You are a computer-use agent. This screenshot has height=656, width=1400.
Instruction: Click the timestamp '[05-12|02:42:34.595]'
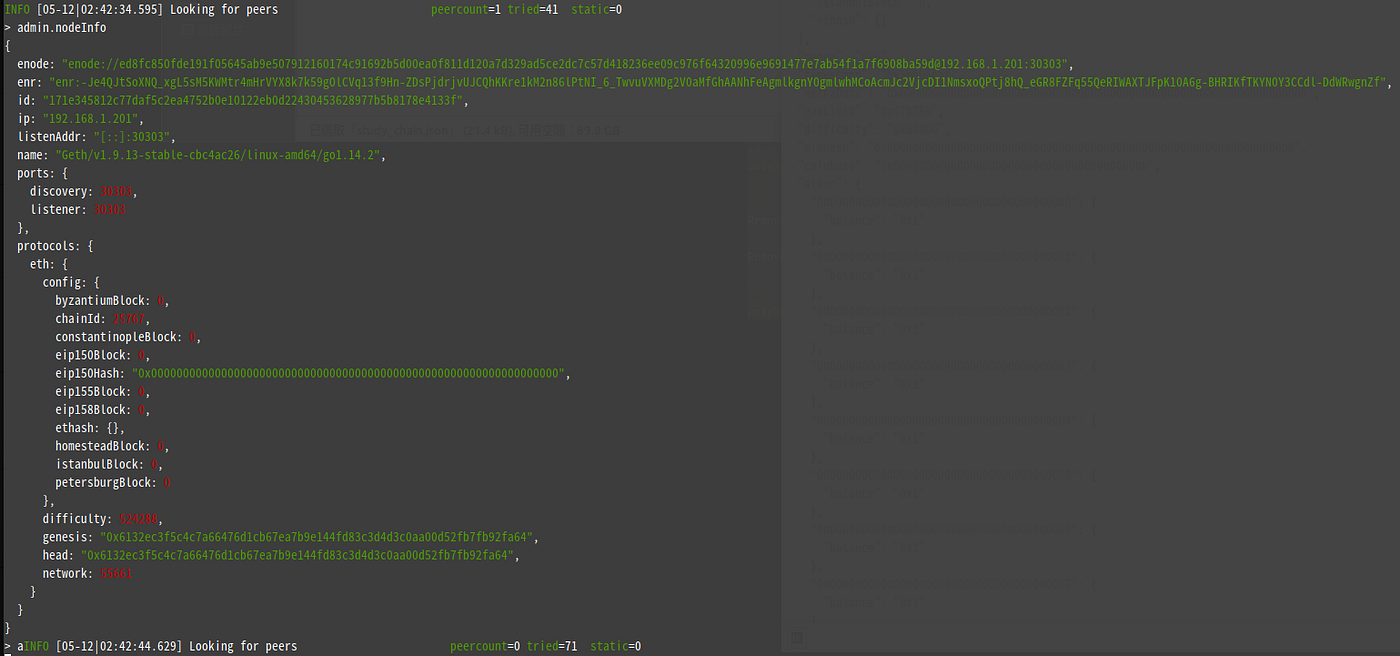100,9
